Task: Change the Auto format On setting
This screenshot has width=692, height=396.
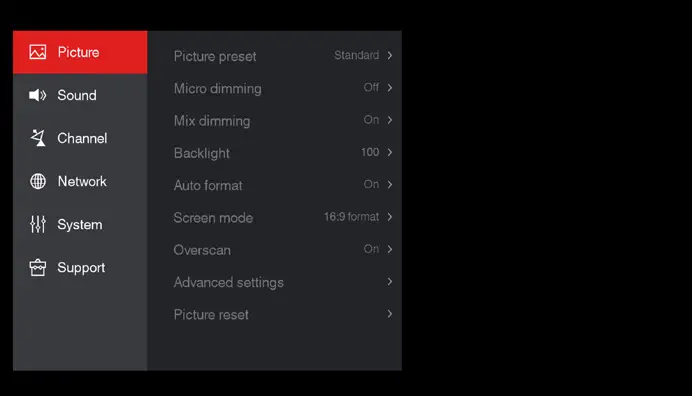Action: pos(371,184)
